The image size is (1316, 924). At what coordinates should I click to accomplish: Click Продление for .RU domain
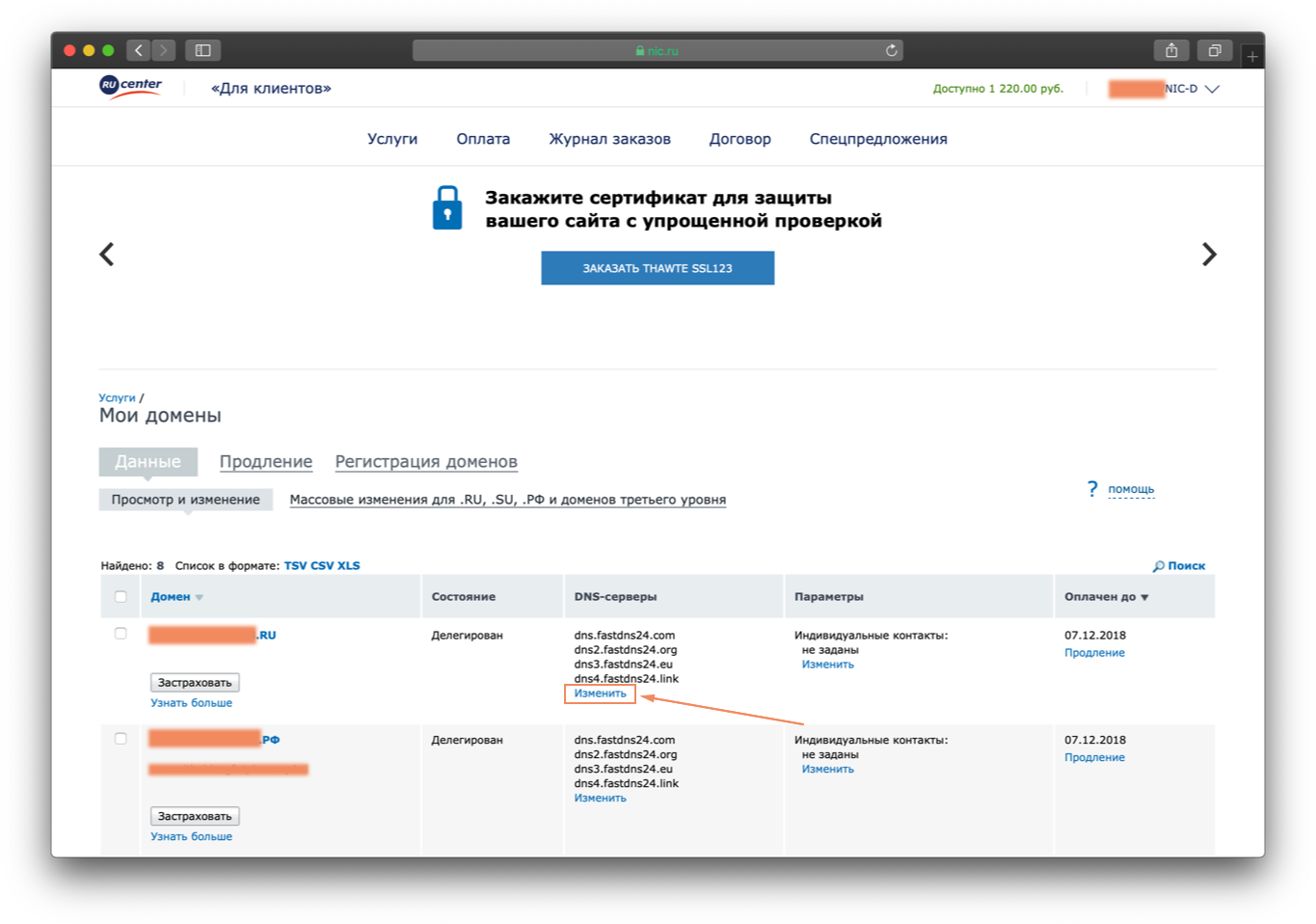[x=1094, y=653]
